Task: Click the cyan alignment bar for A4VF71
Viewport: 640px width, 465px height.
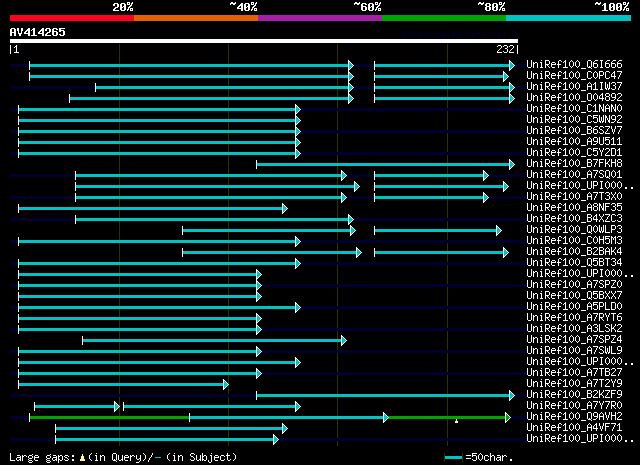Action: point(171,429)
